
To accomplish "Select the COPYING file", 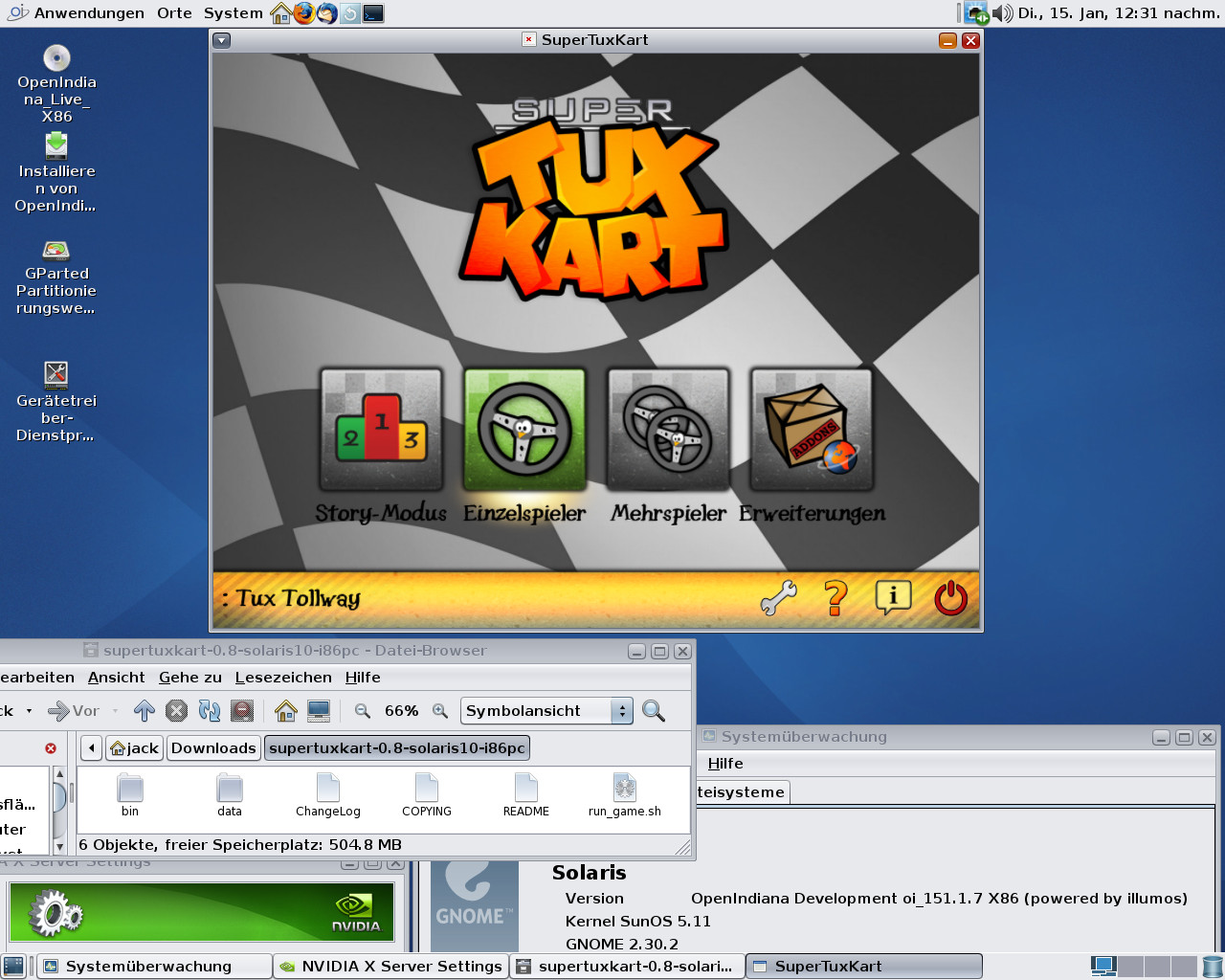I will coord(427,796).
